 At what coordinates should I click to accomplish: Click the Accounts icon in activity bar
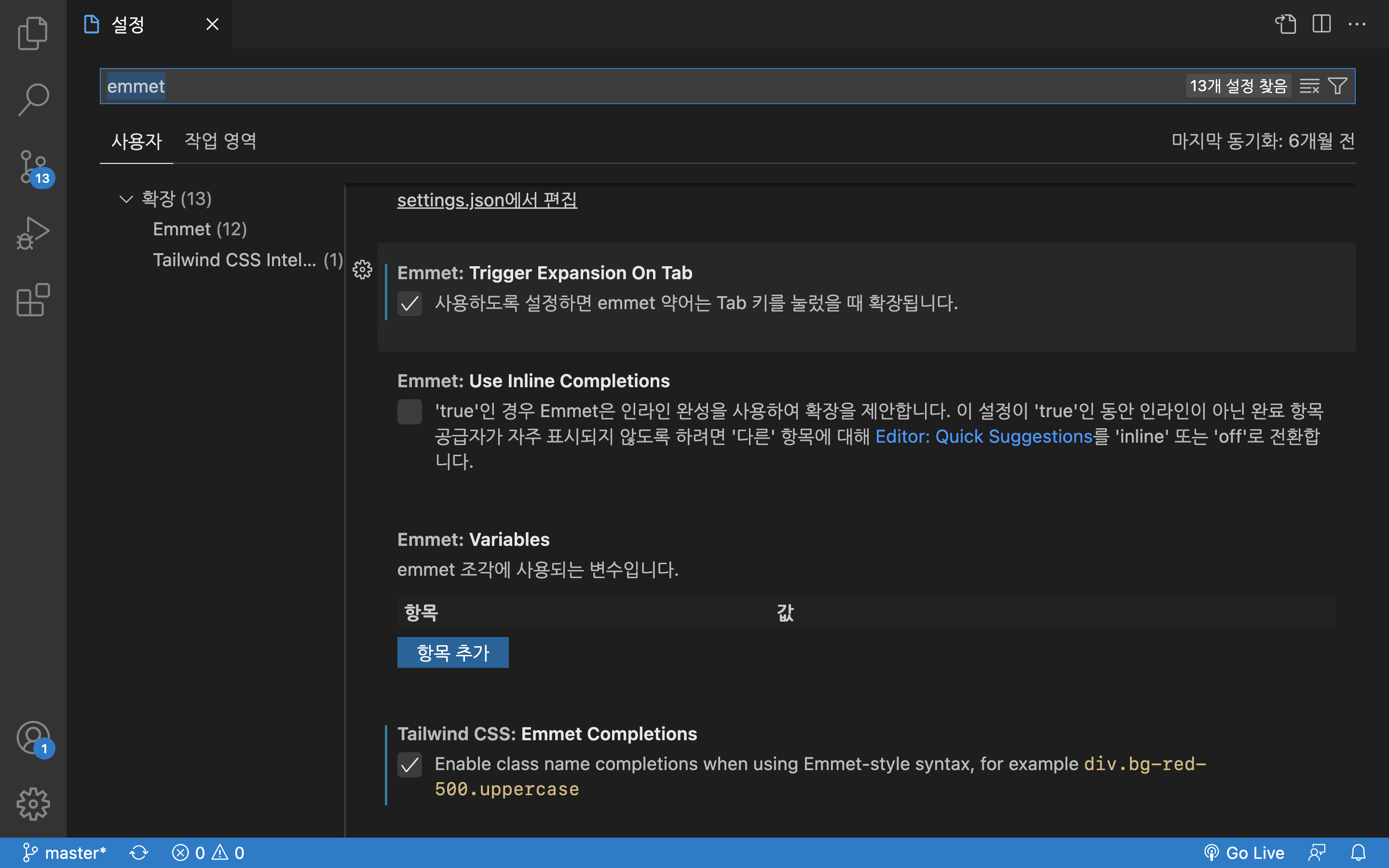click(x=33, y=738)
